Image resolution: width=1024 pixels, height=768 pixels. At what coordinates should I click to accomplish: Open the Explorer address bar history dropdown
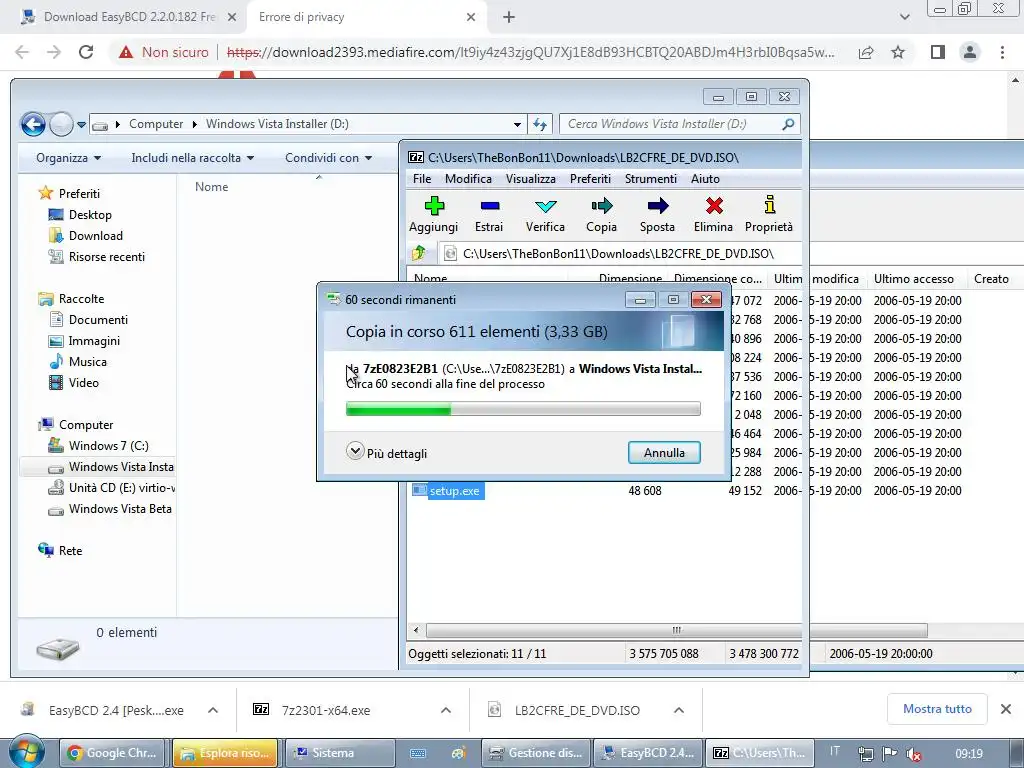click(517, 124)
